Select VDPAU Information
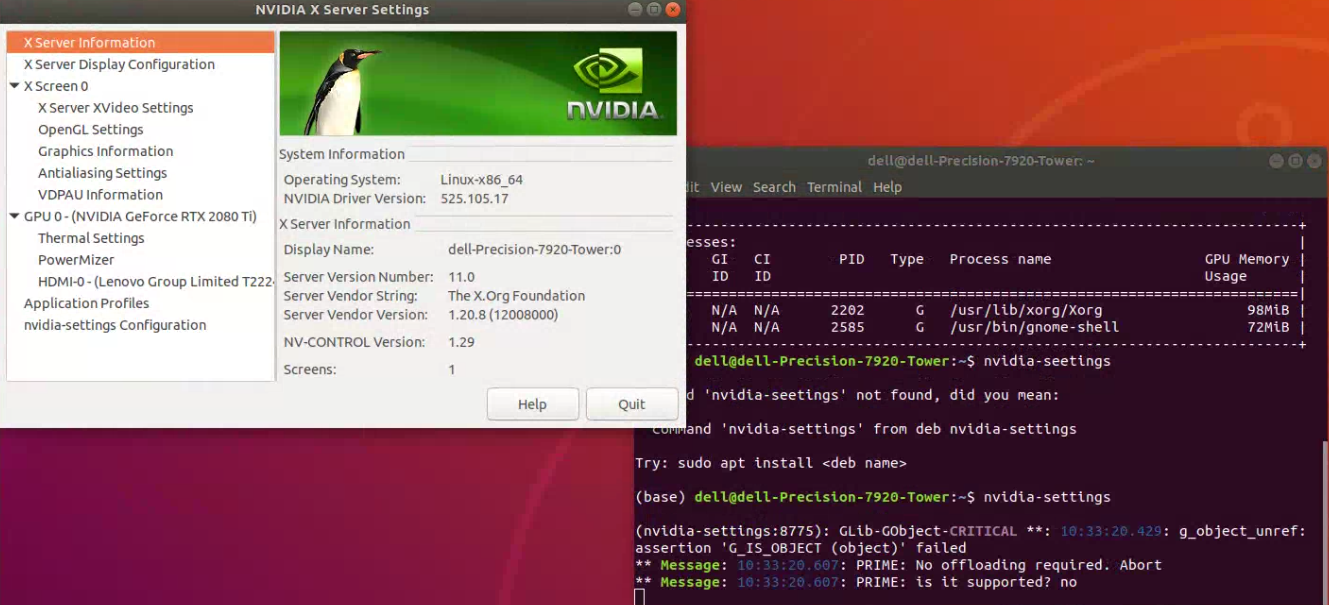 pos(100,194)
